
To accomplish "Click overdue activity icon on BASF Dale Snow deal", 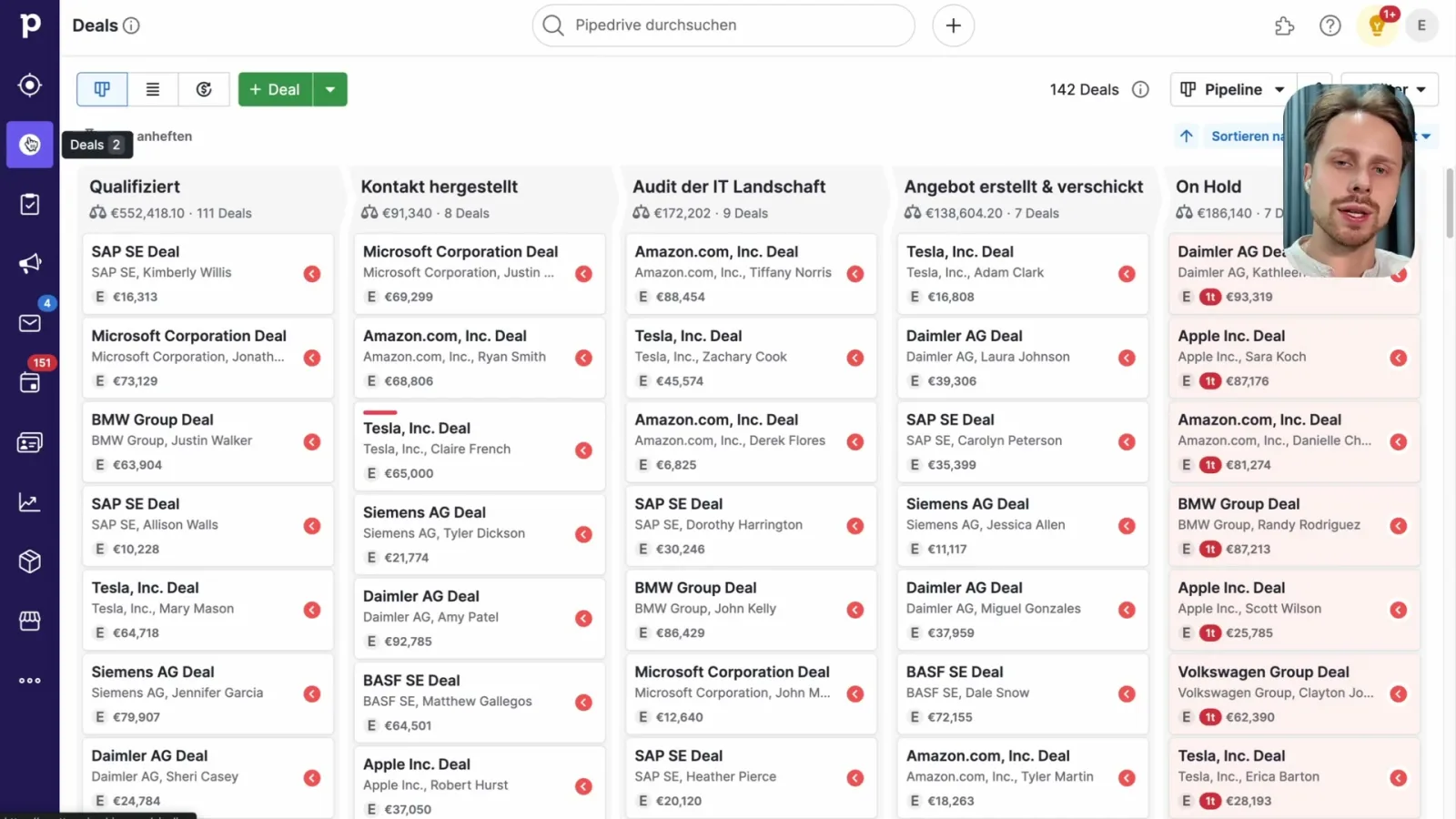I will click(x=1127, y=693).
